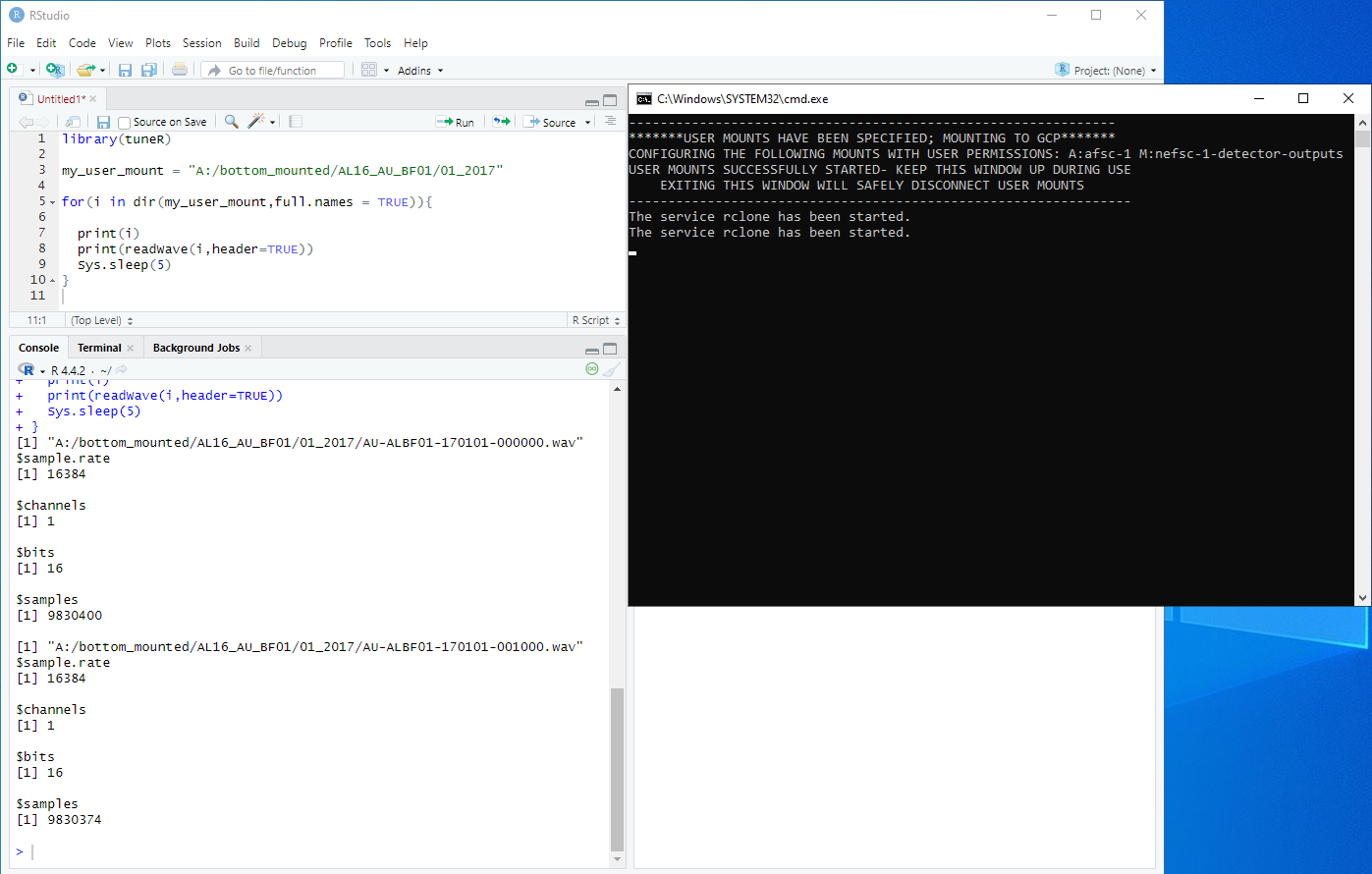
Task: Click the Print document icon
Action: tap(179, 70)
